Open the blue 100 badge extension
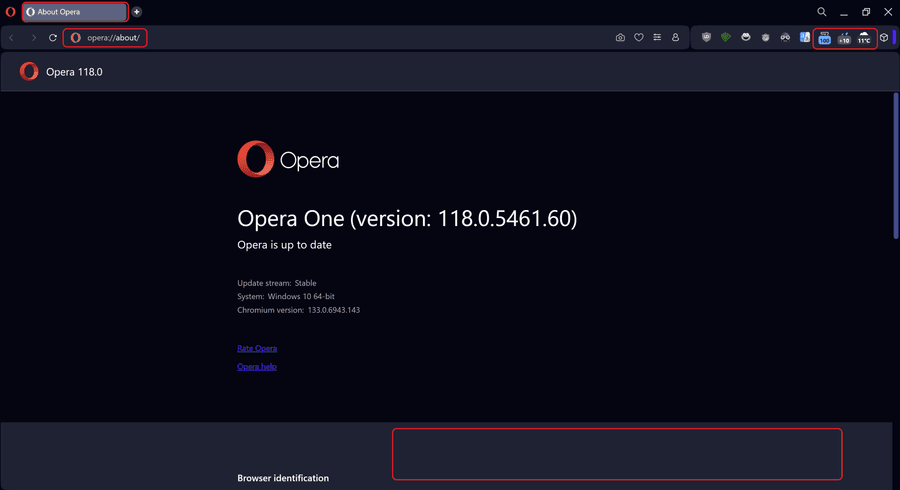Screen dimensions: 900x490 pyautogui.click(x=825, y=38)
